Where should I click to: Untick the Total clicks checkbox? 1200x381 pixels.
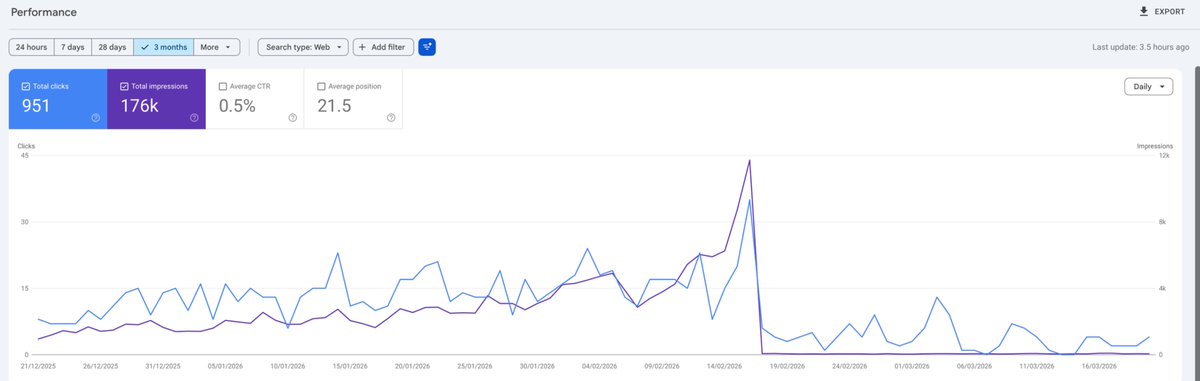[x=25, y=86]
